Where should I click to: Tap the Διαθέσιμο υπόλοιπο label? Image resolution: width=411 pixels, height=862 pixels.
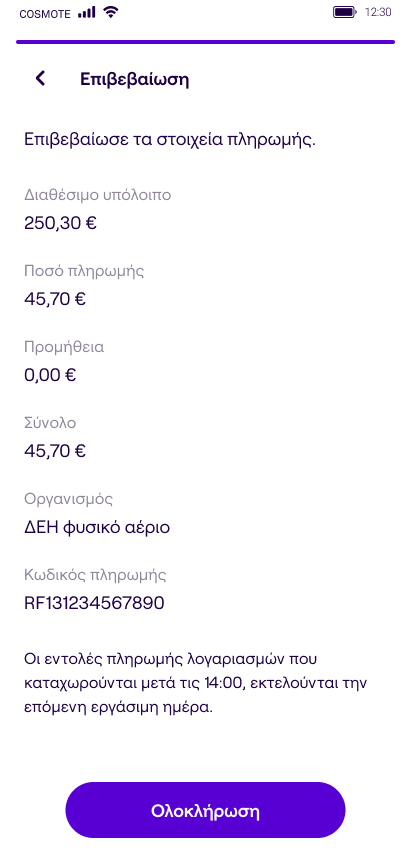click(98, 195)
